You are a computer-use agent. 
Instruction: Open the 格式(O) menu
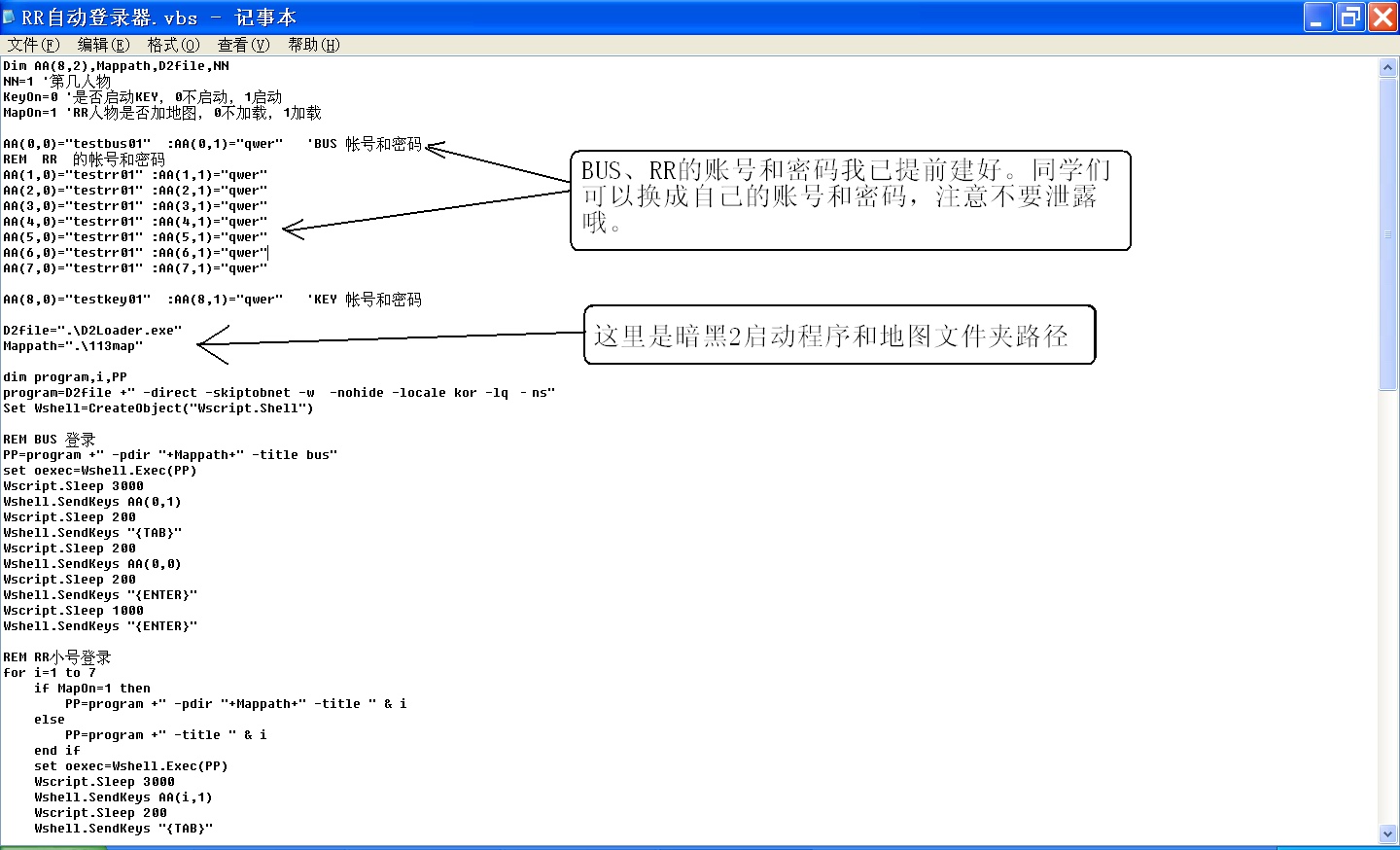pyautogui.click(x=174, y=45)
